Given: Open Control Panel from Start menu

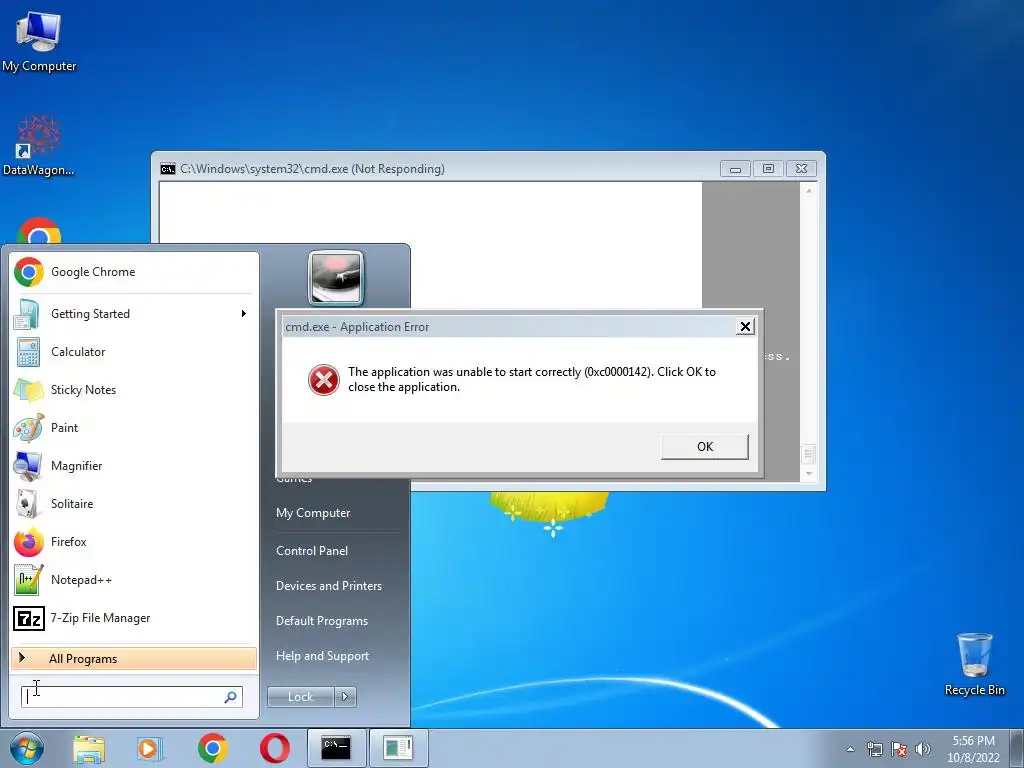Looking at the screenshot, I should click(x=312, y=551).
